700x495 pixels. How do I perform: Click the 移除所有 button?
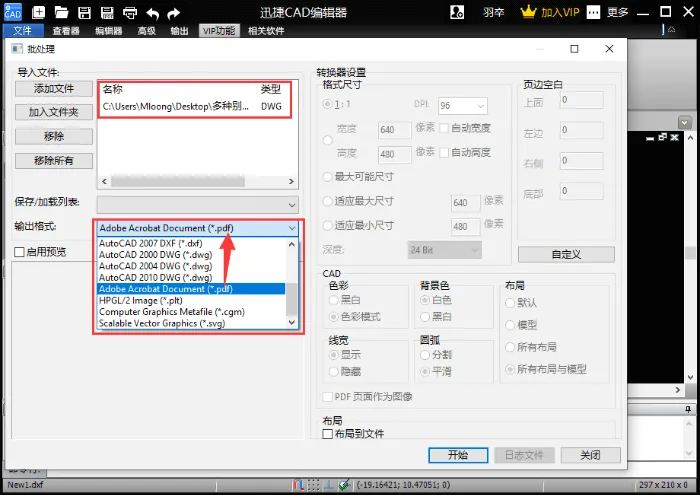54,160
